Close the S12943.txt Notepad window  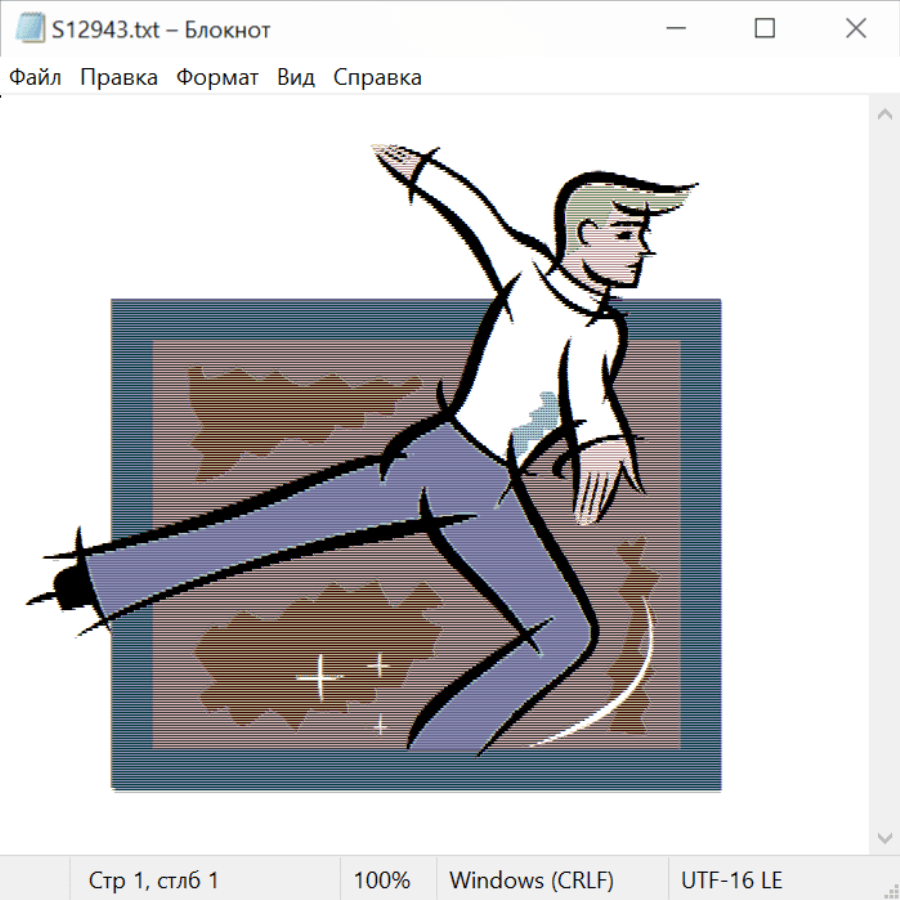(x=856, y=30)
